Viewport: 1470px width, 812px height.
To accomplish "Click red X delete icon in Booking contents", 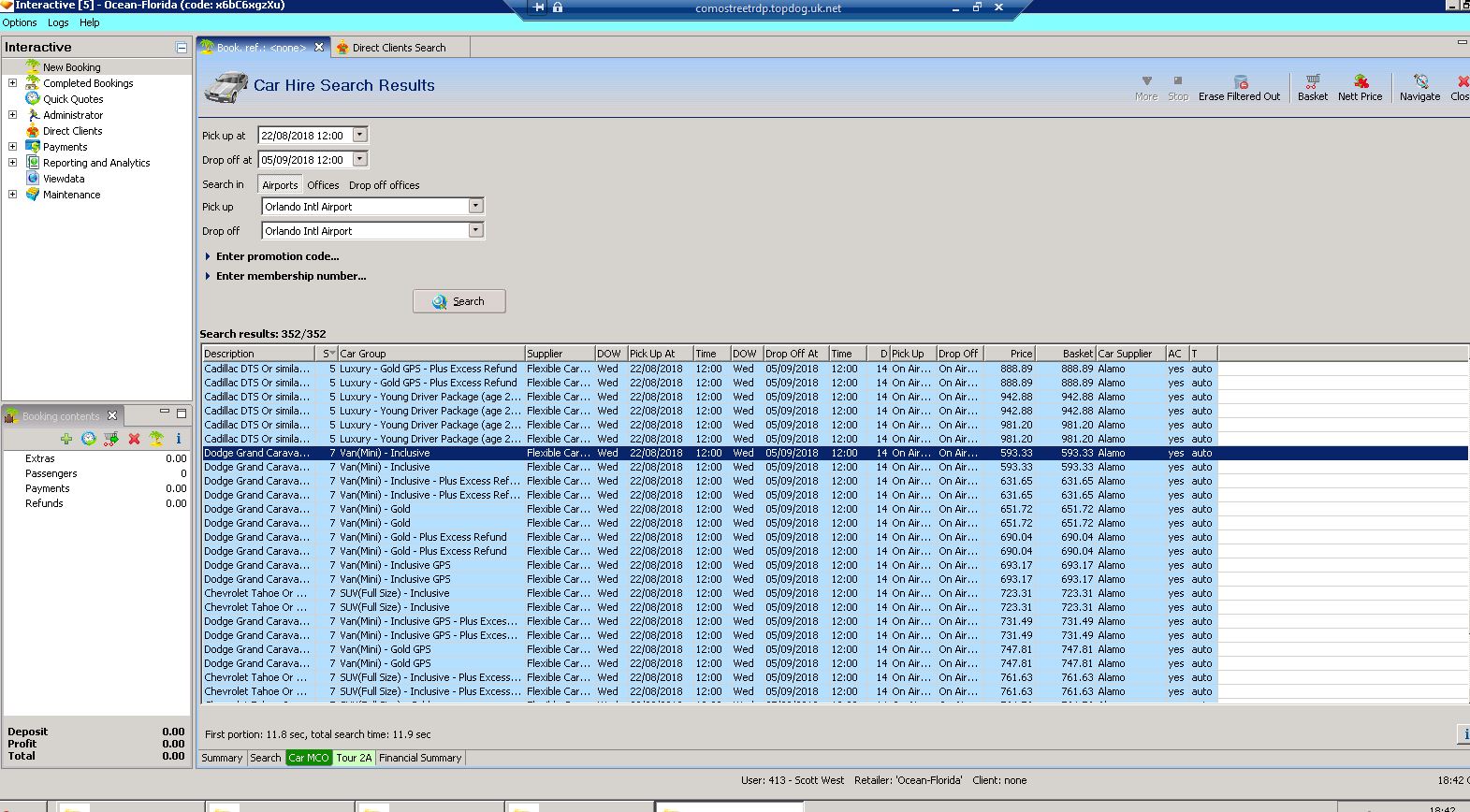I will pos(134,439).
